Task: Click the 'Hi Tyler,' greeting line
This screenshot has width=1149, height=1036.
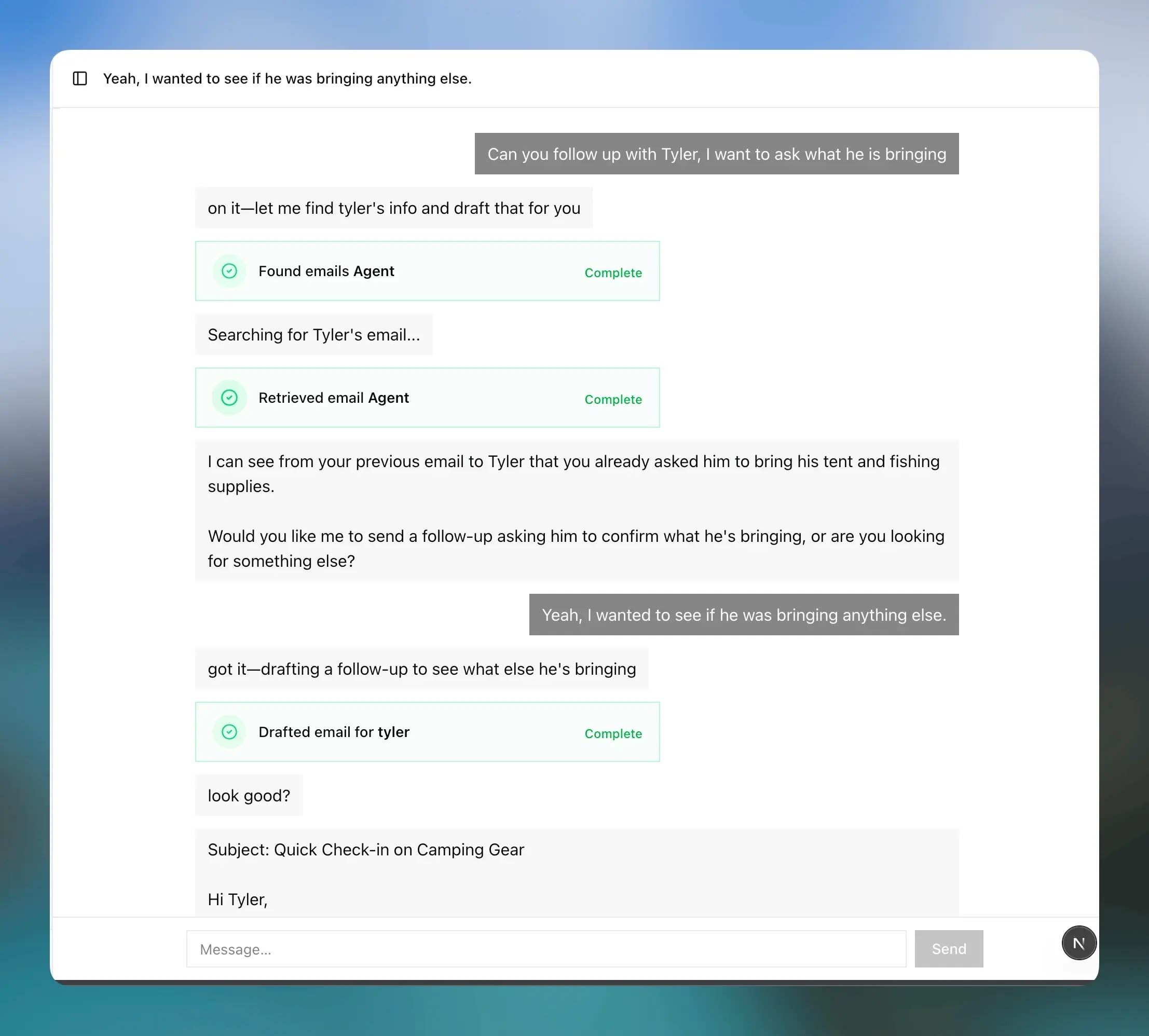Action: click(237, 899)
